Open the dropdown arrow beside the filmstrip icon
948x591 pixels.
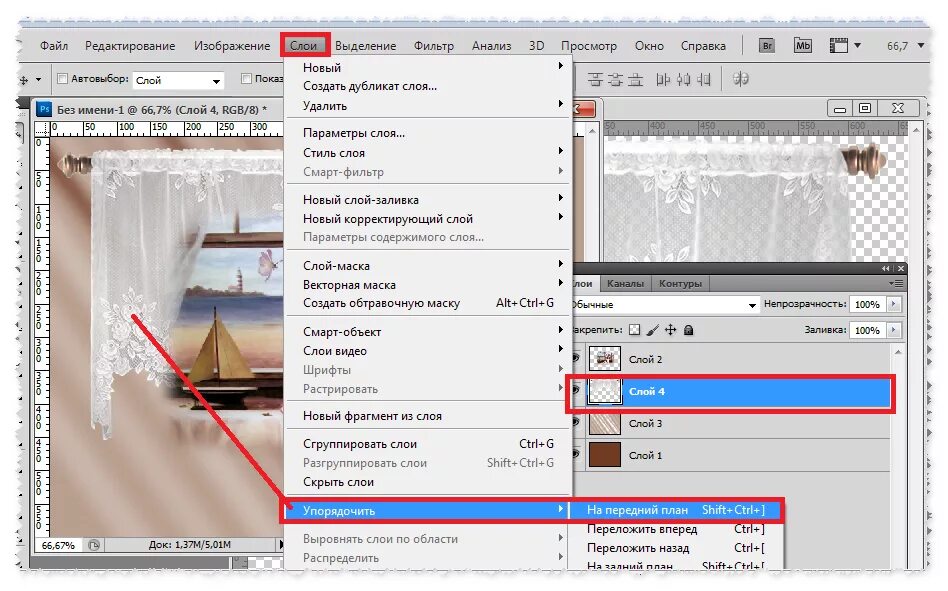pos(857,46)
